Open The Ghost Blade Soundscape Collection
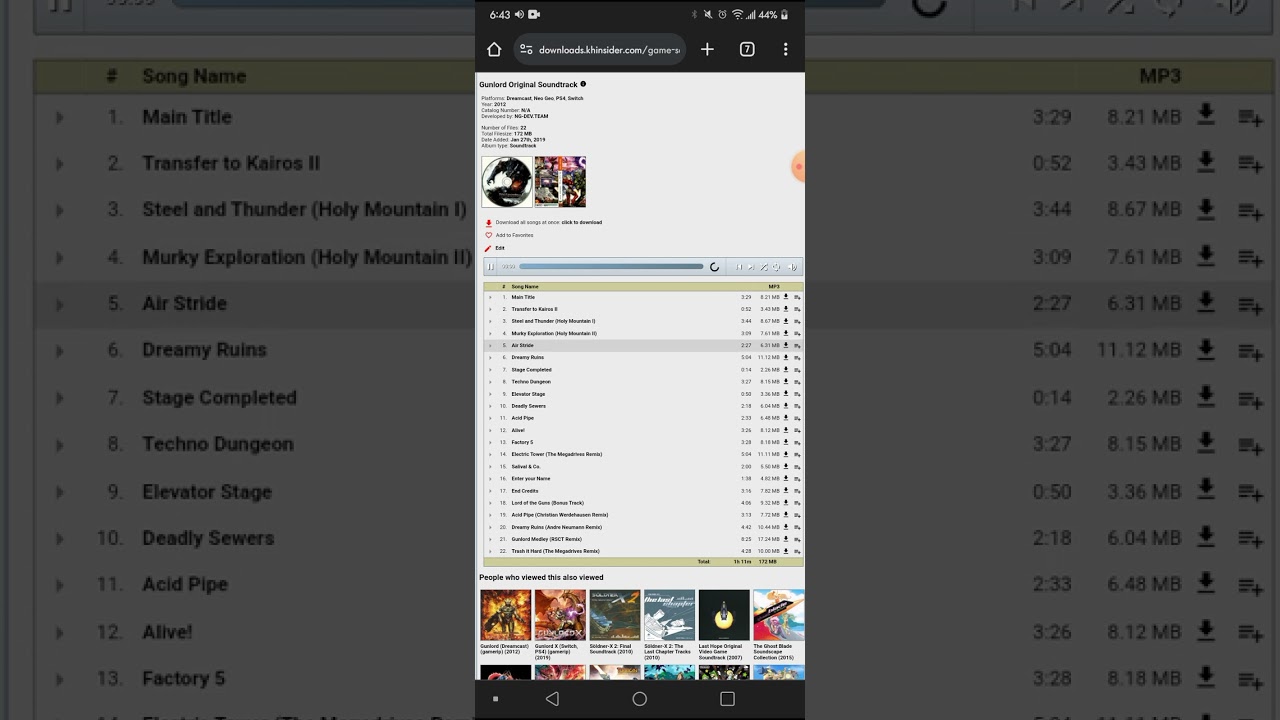The width and height of the screenshot is (1280, 720). click(778, 615)
